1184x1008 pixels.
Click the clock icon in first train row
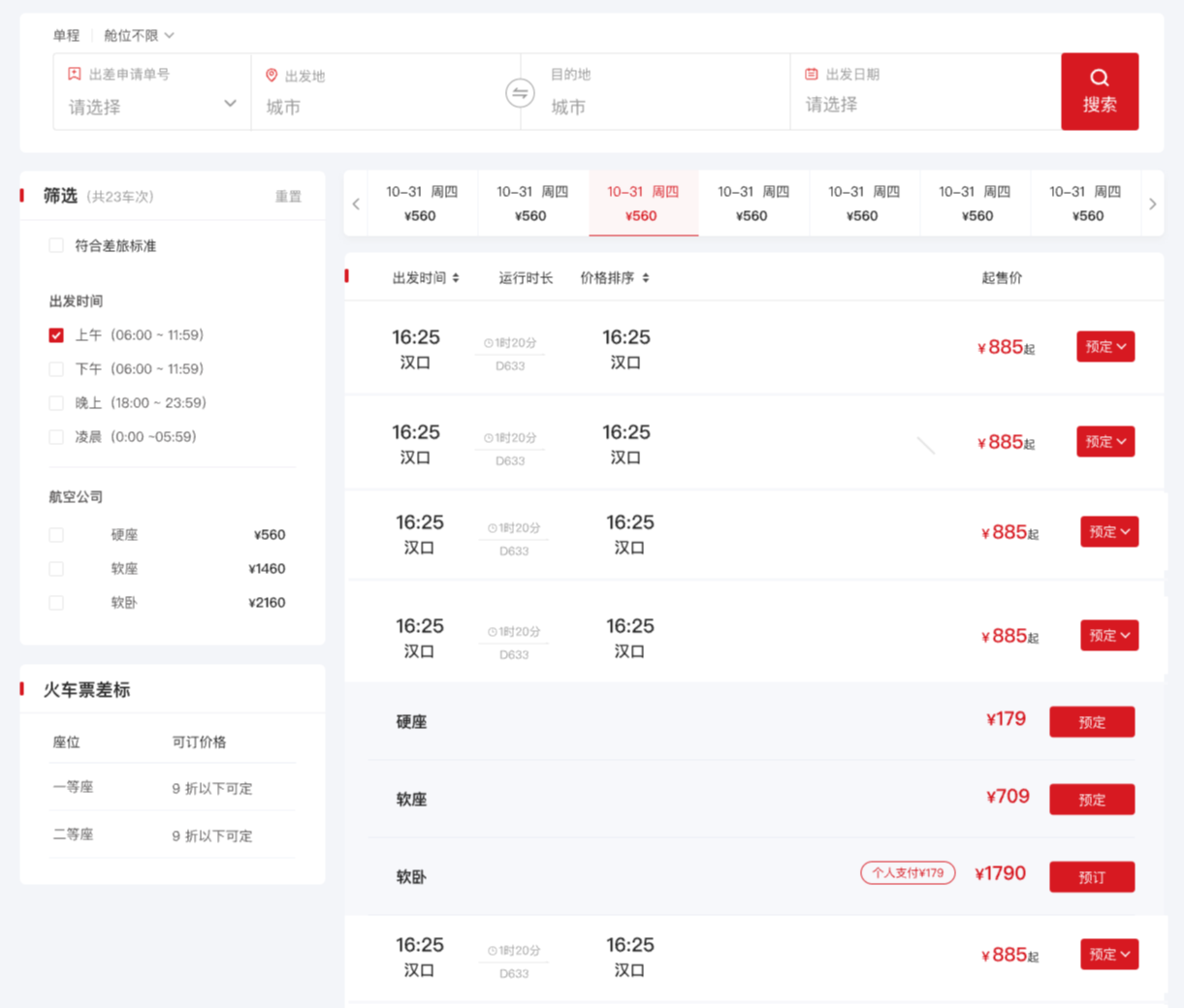489,343
